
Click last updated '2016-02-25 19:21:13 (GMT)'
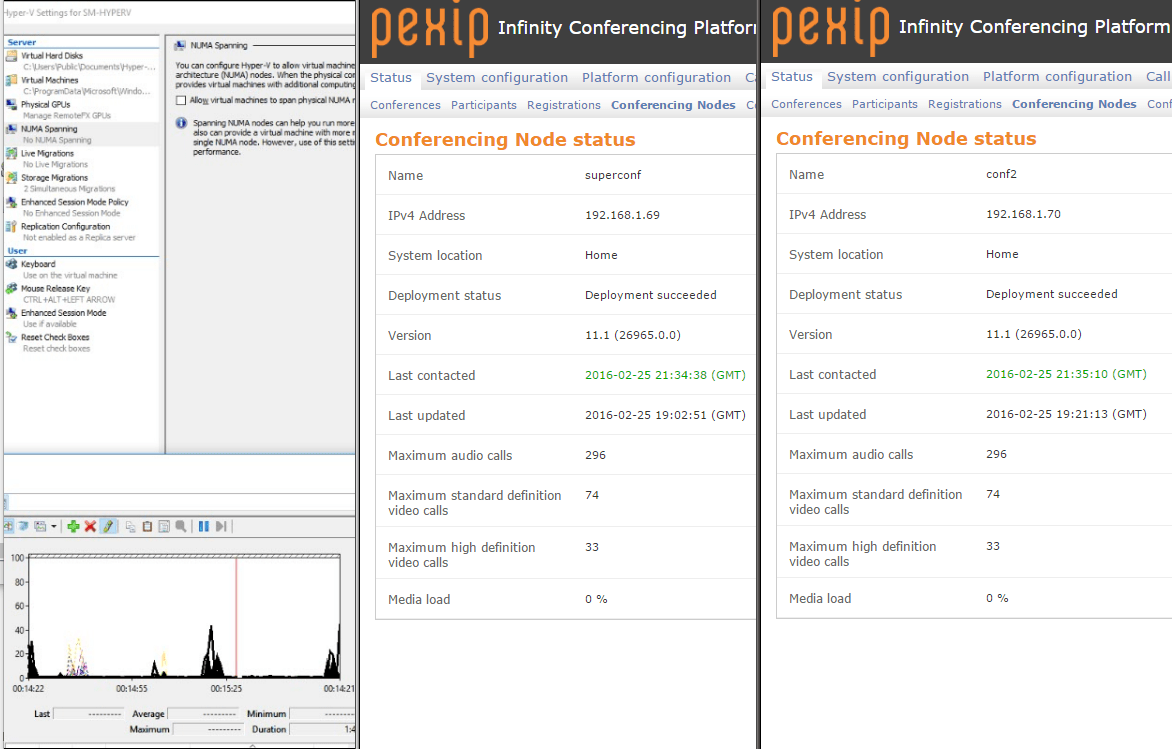(1066, 415)
